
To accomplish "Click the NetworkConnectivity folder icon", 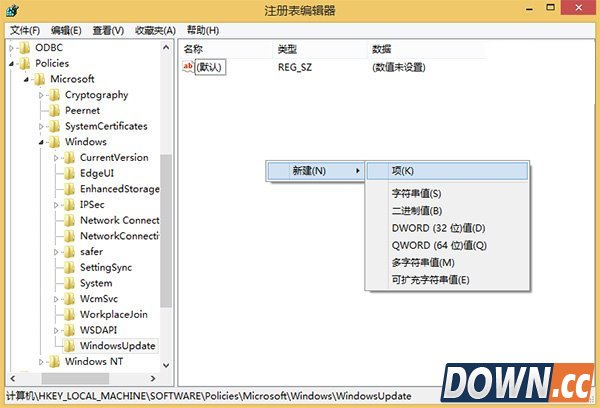I will point(70,236).
